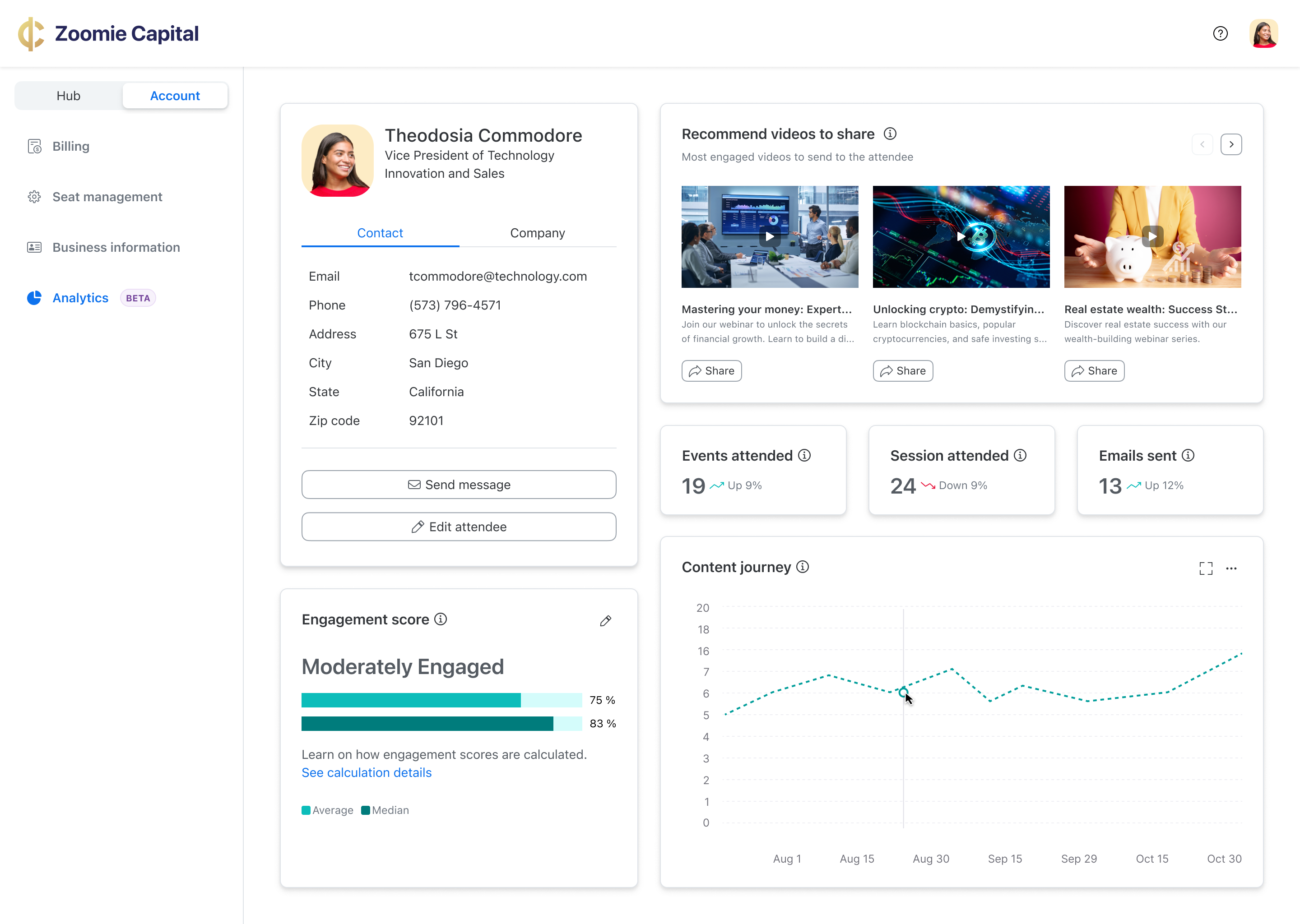Click the Unlocking crypto video title

958,309
